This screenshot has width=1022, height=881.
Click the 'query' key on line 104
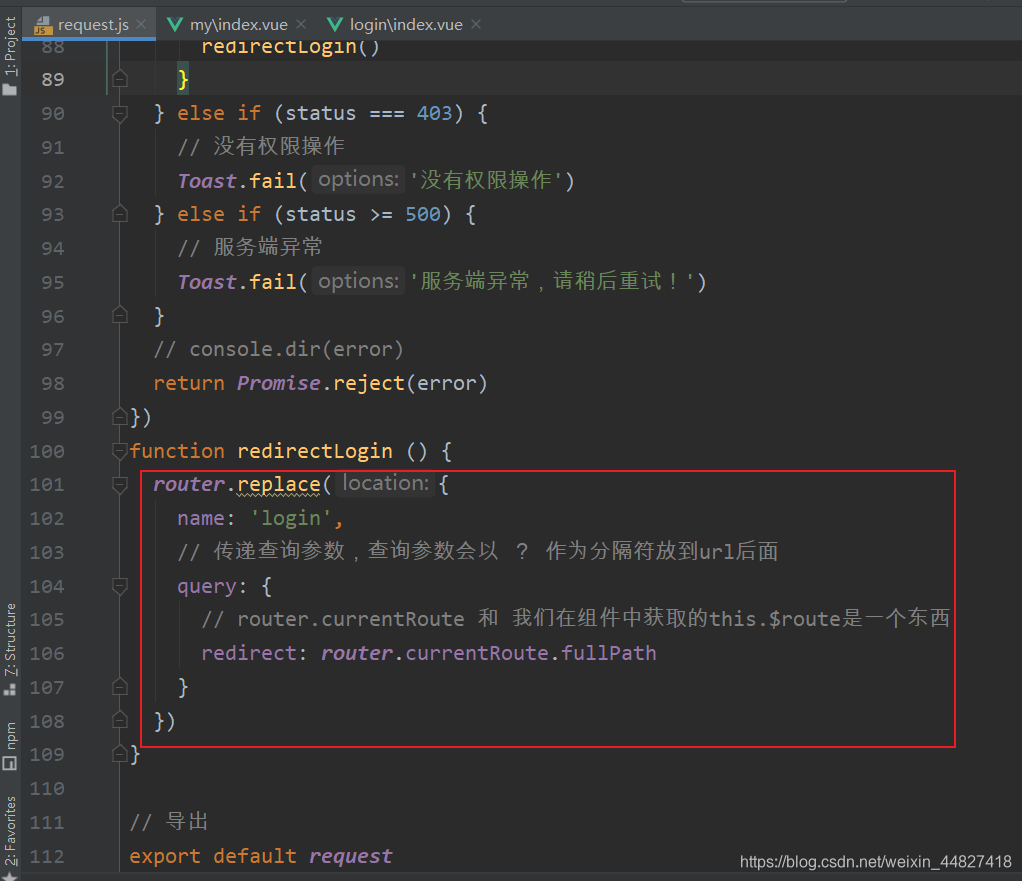pyautogui.click(x=207, y=586)
